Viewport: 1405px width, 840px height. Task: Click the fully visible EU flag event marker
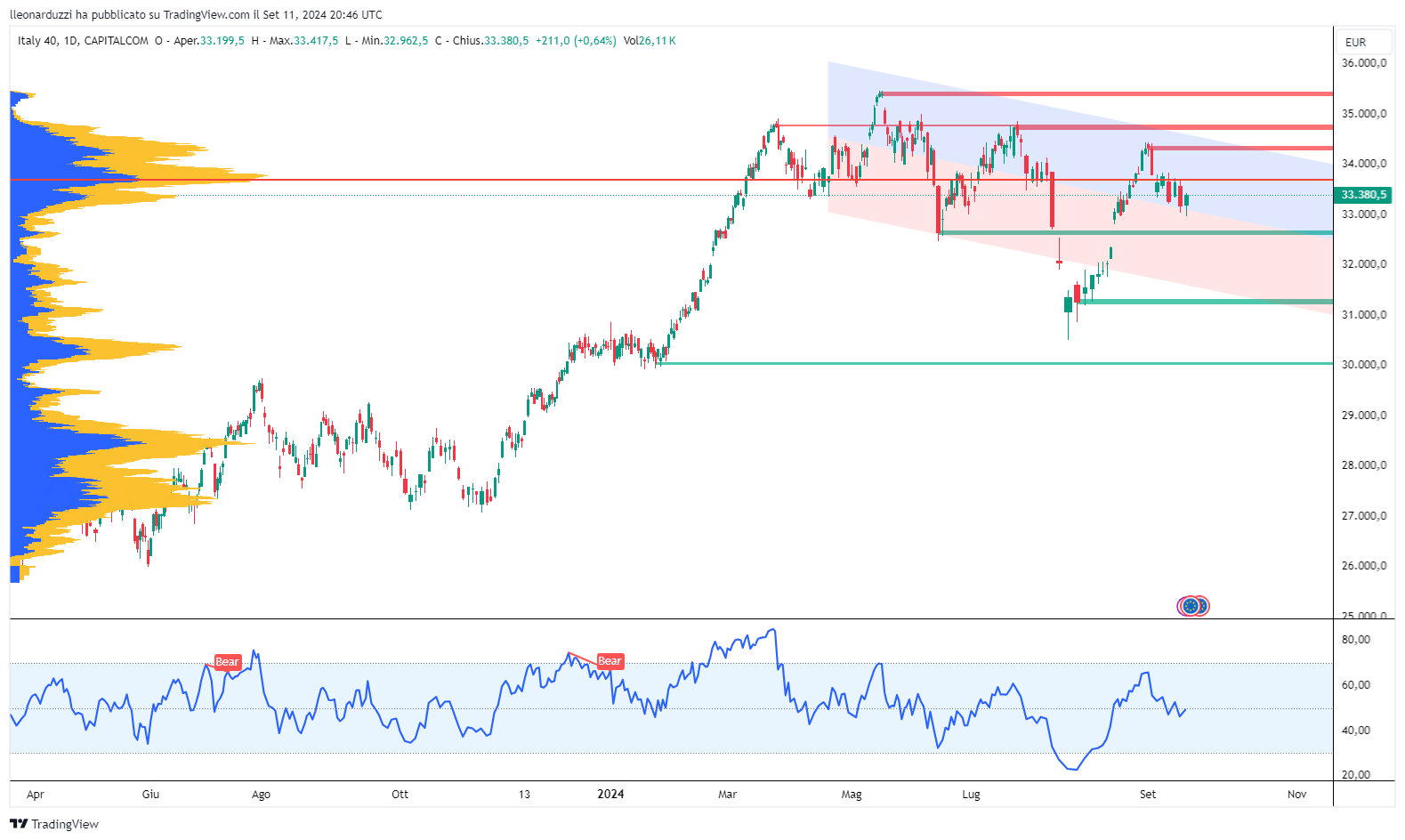[x=1189, y=607]
